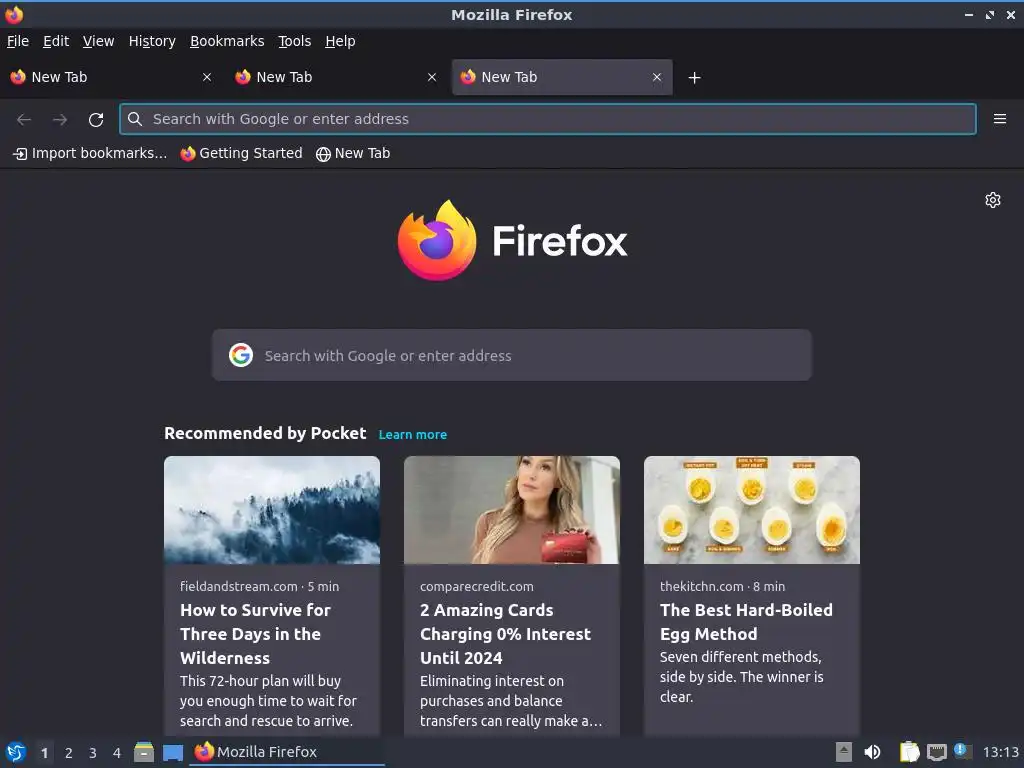Click the magnifier icon in address bar
Image resolution: width=1024 pixels, height=768 pixels.
point(135,119)
